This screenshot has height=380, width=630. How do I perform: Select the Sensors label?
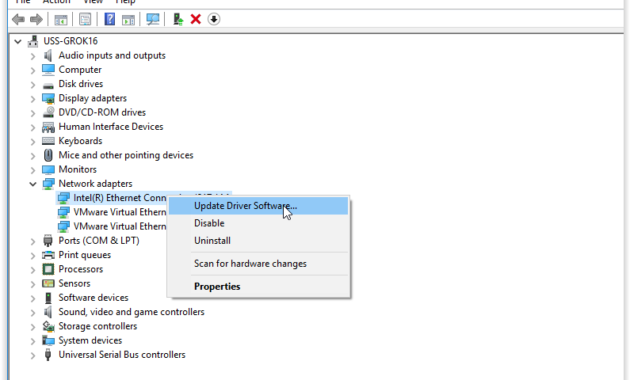click(x=74, y=284)
